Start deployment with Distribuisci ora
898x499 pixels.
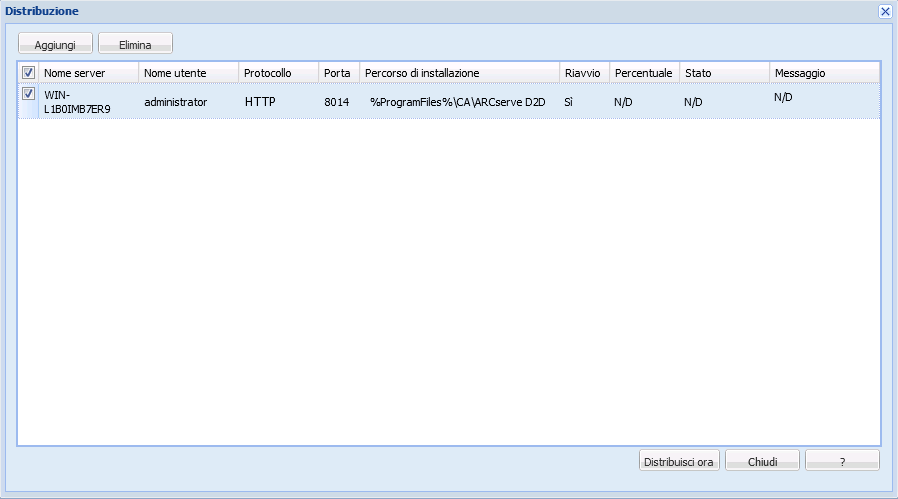(x=679, y=461)
